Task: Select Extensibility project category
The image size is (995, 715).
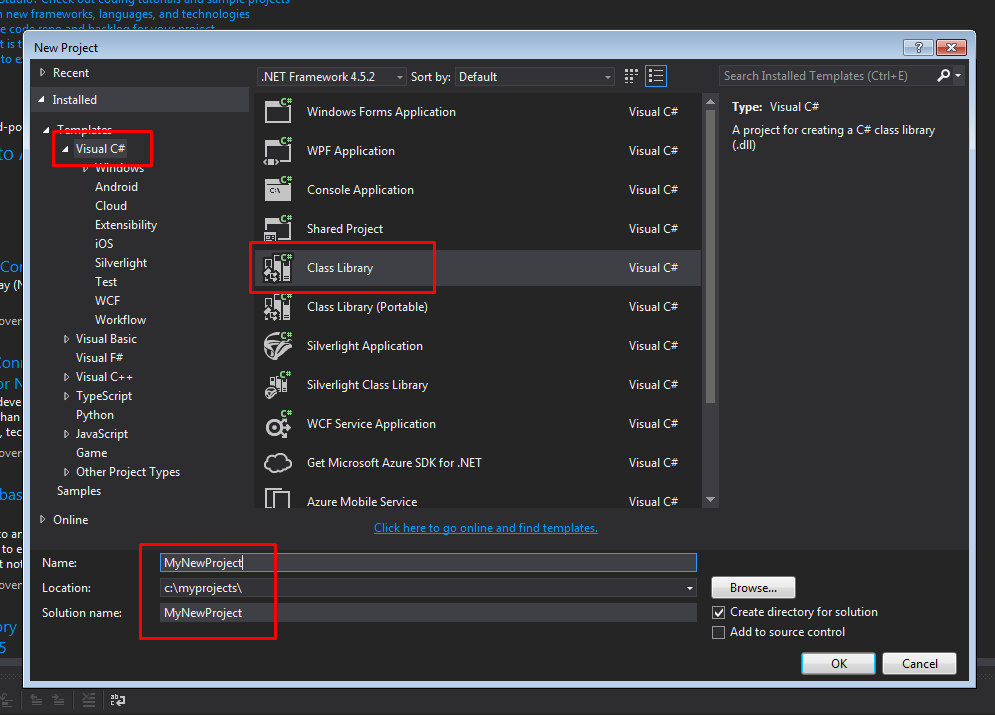Action: point(126,225)
